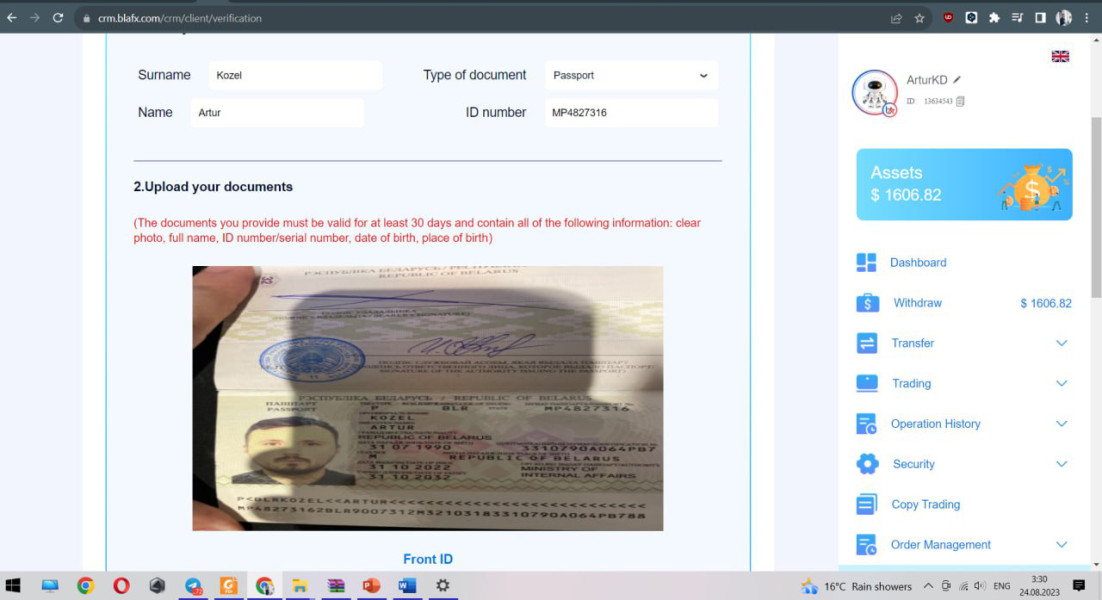Click the Transfer arrows icon

tap(867, 343)
